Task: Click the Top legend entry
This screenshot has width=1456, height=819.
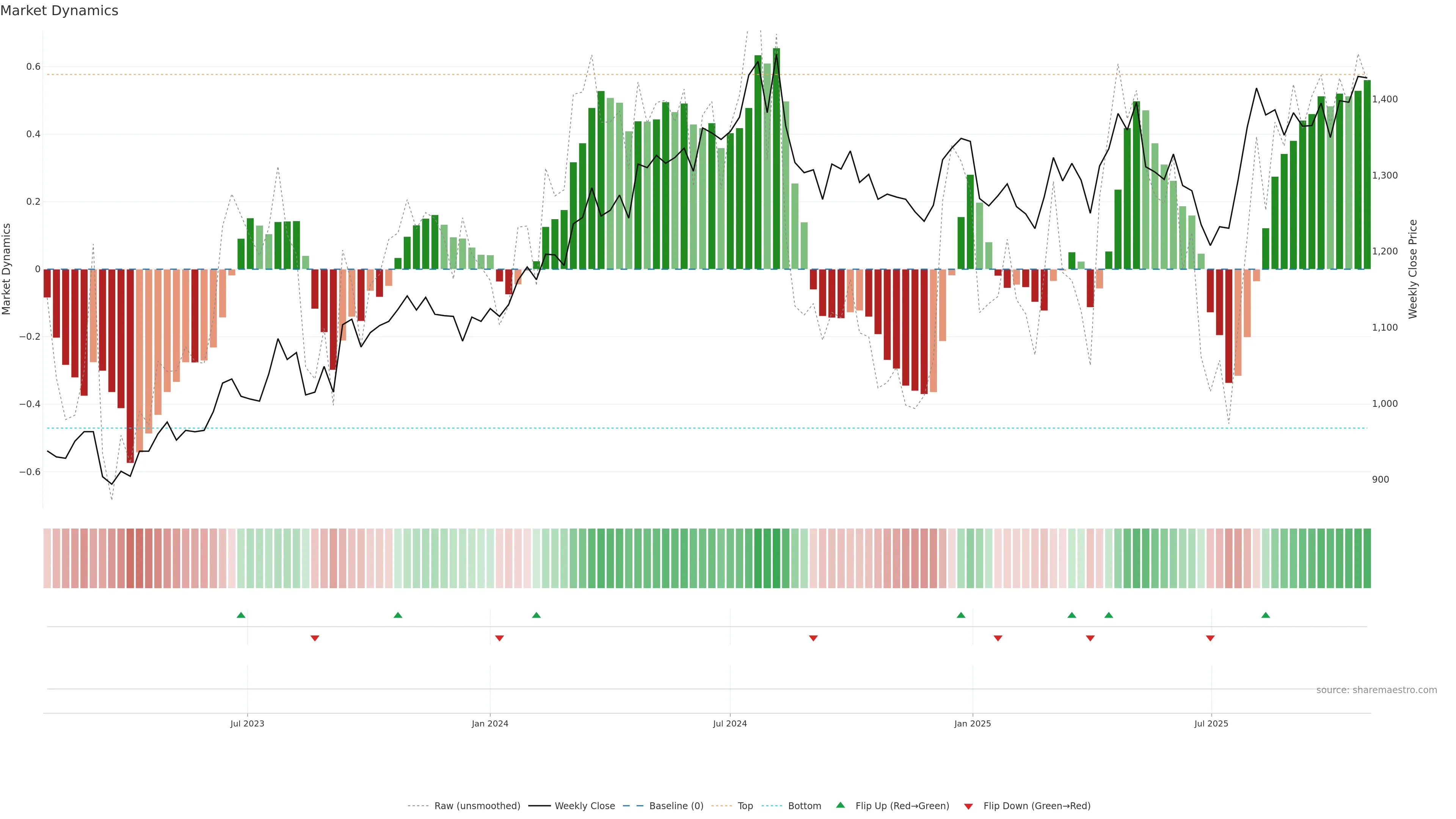Action: point(745,806)
